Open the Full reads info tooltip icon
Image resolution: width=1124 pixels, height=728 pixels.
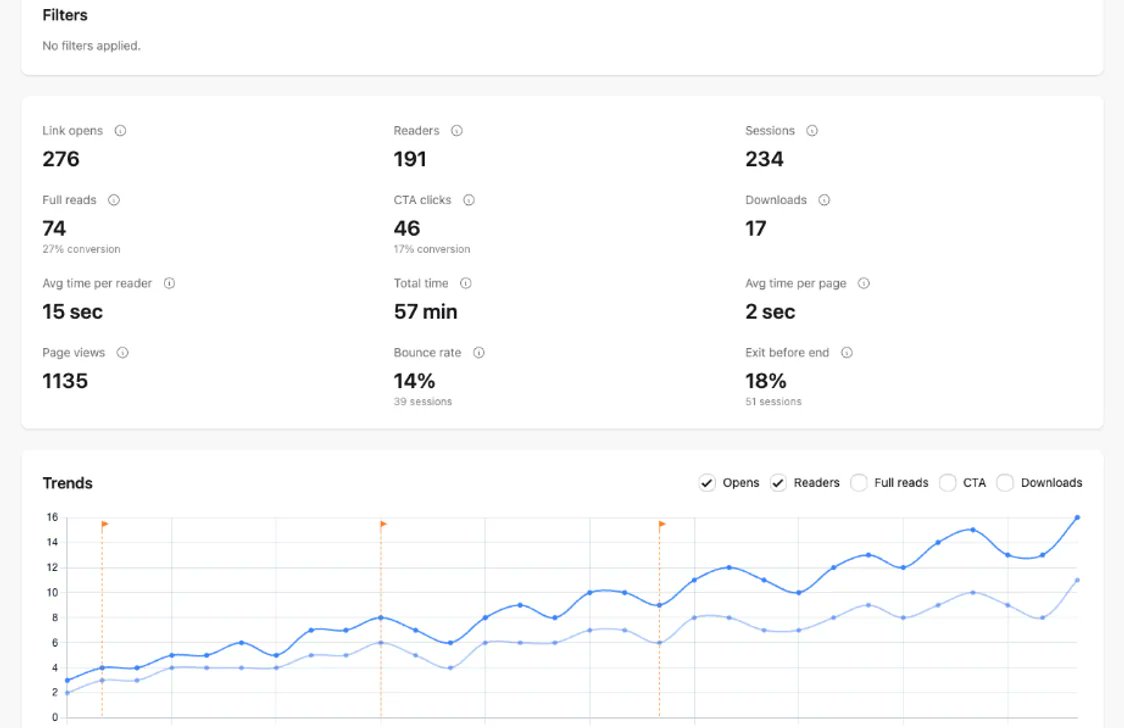click(x=114, y=200)
